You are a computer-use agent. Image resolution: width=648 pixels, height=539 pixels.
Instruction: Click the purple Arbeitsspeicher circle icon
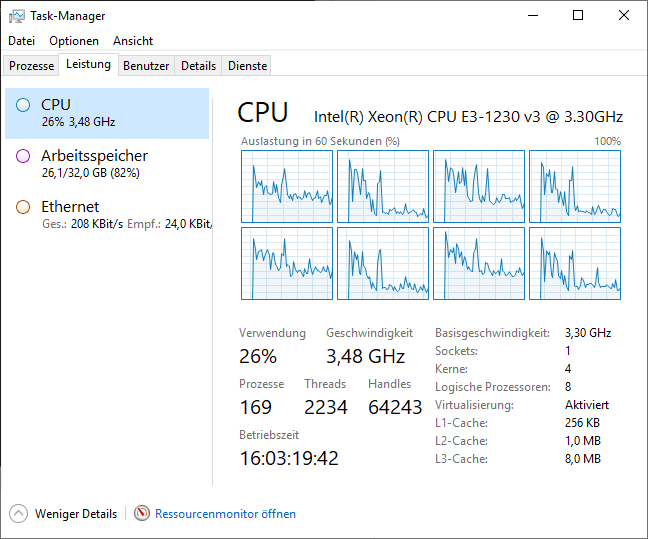[23, 156]
